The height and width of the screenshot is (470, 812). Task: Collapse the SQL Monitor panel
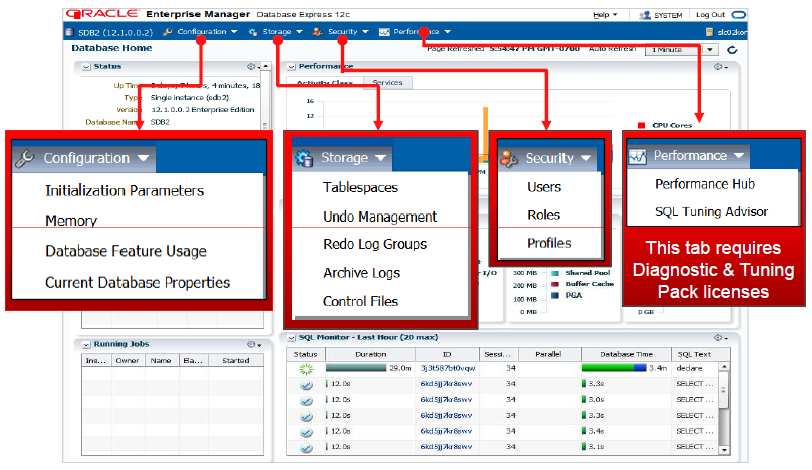click(292, 337)
